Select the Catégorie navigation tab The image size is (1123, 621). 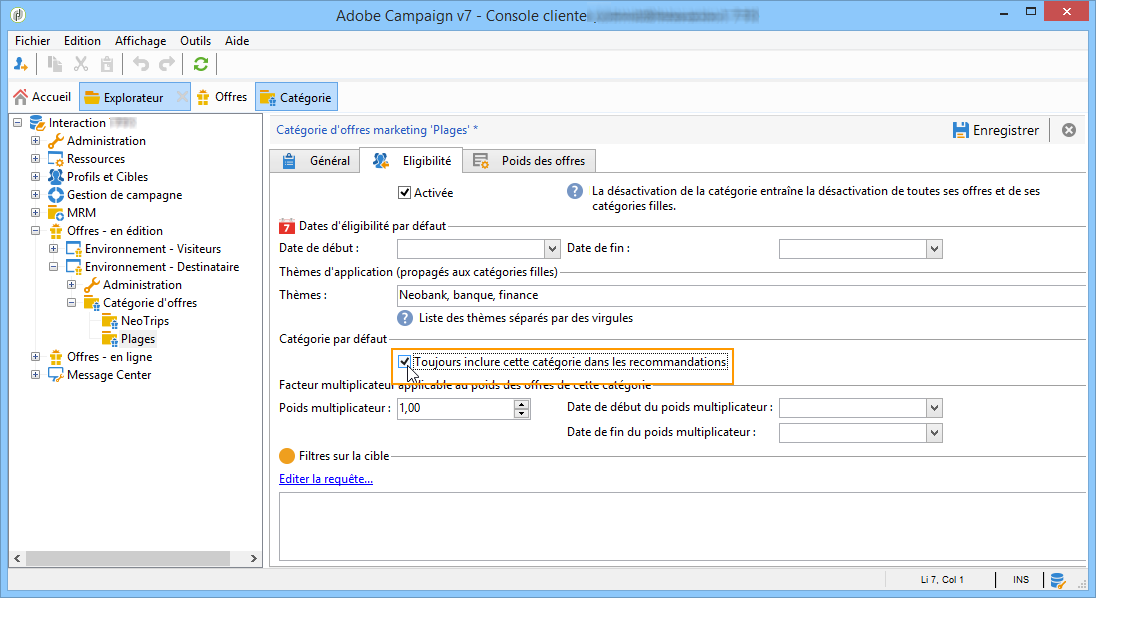[x=297, y=97]
